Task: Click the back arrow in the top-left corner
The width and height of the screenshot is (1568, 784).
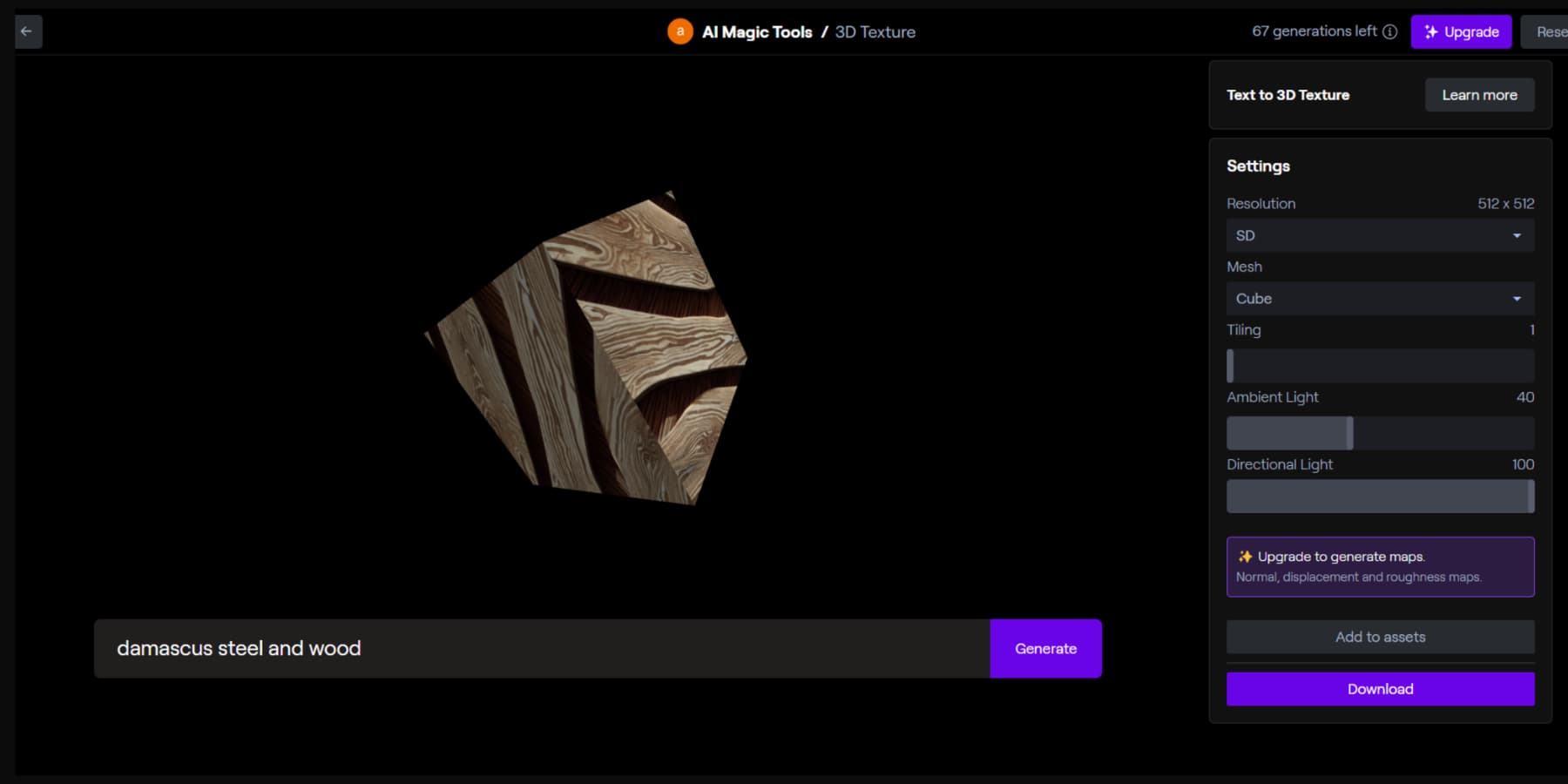Action: [x=26, y=31]
